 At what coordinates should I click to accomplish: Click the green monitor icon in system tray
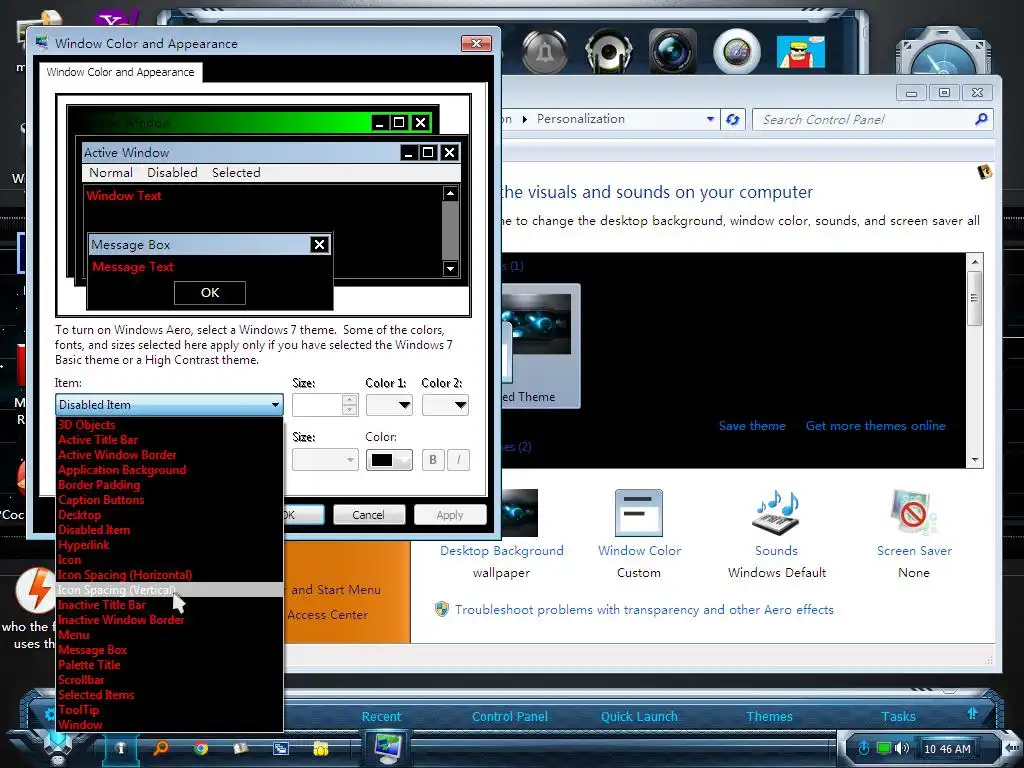pyautogui.click(x=884, y=748)
